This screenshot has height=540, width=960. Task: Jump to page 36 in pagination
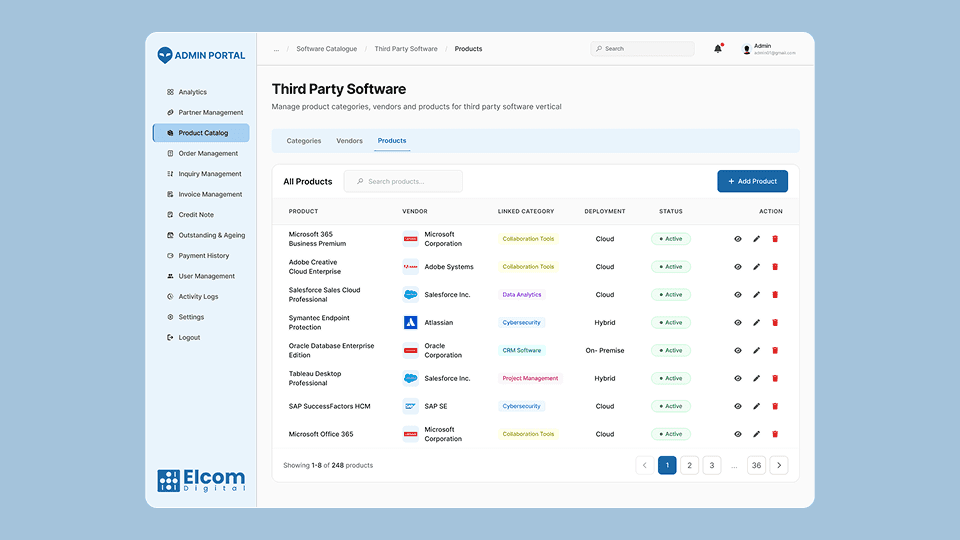pos(756,465)
